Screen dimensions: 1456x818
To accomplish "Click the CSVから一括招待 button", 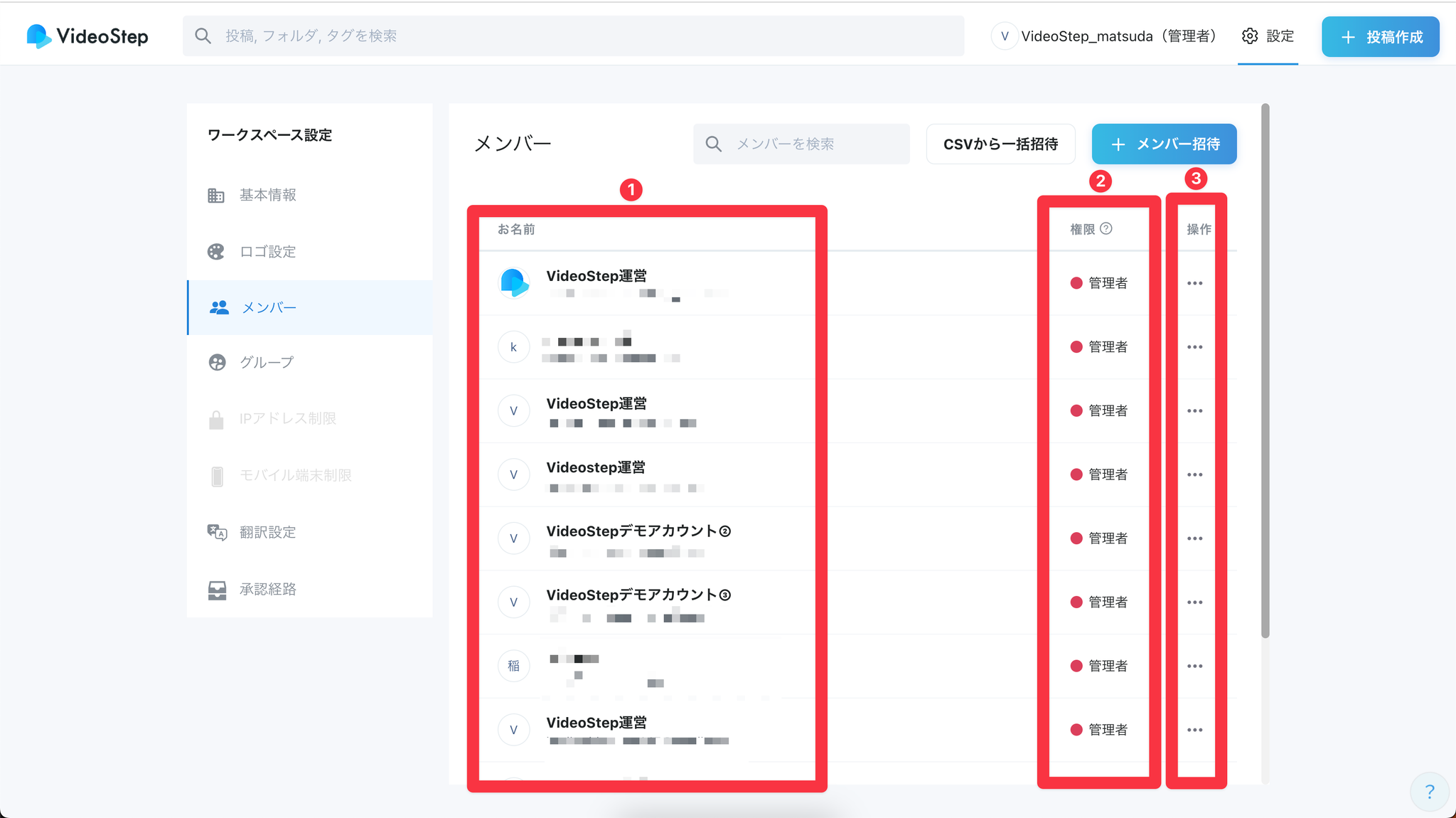I will [x=1000, y=144].
